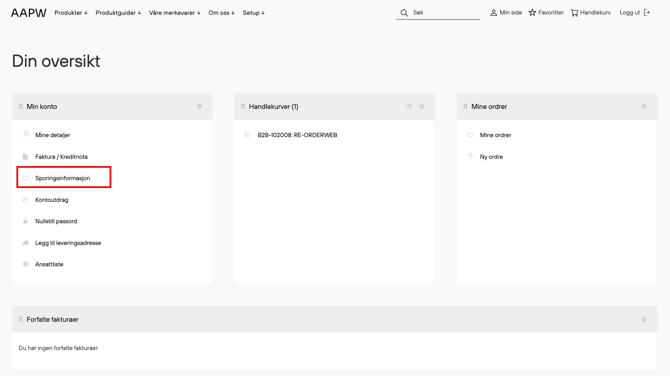Click the Mine detaljer person icon

click(26, 134)
